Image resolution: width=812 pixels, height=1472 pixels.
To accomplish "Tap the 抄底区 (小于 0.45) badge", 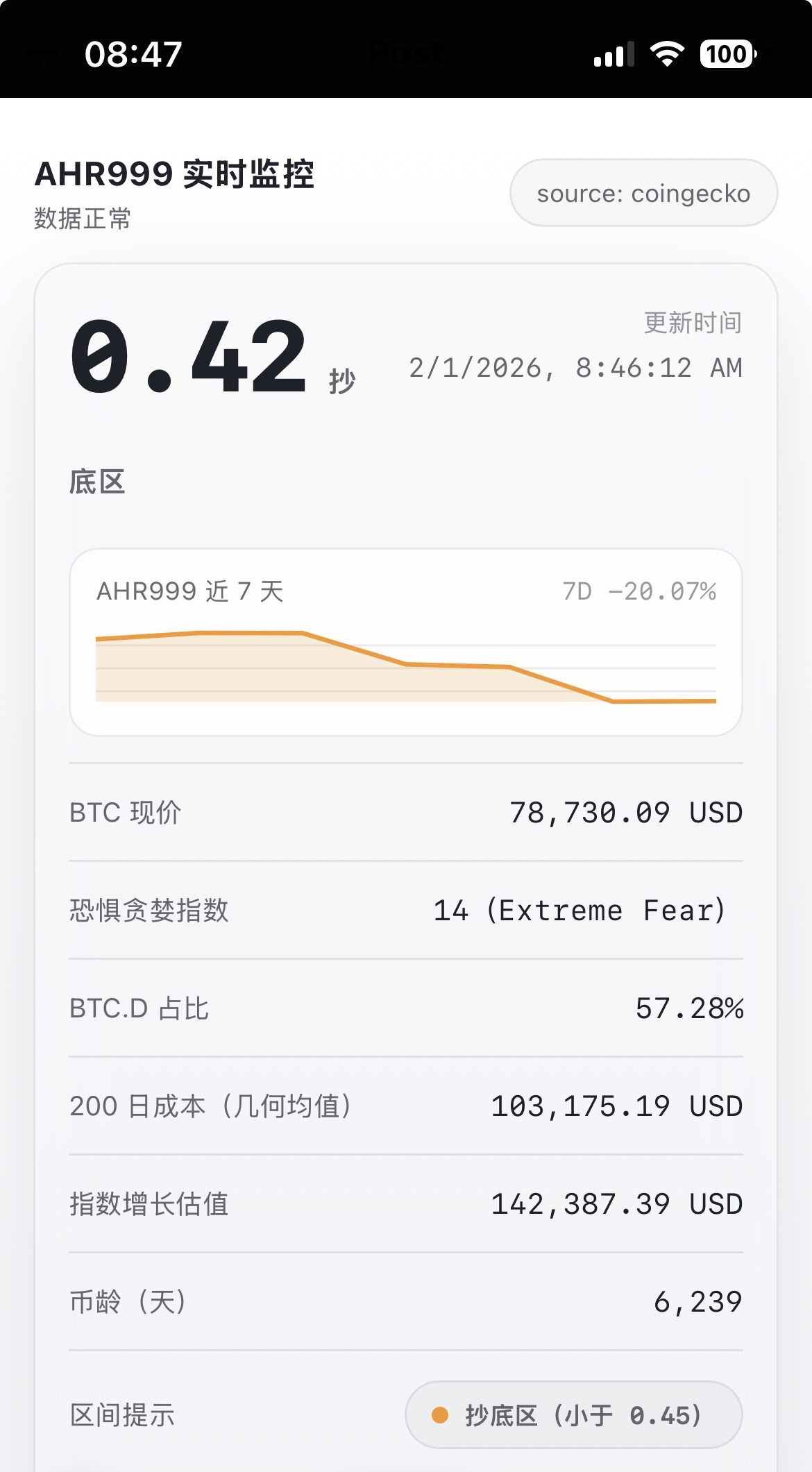I will [x=573, y=1414].
